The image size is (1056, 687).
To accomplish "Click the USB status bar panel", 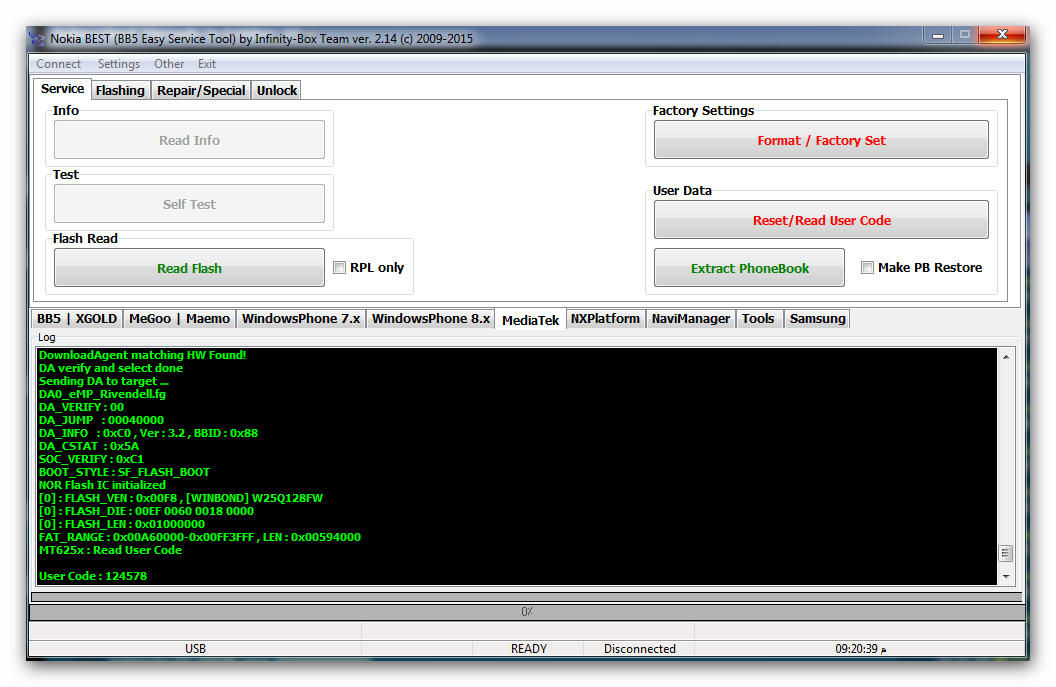I will coord(195,649).
